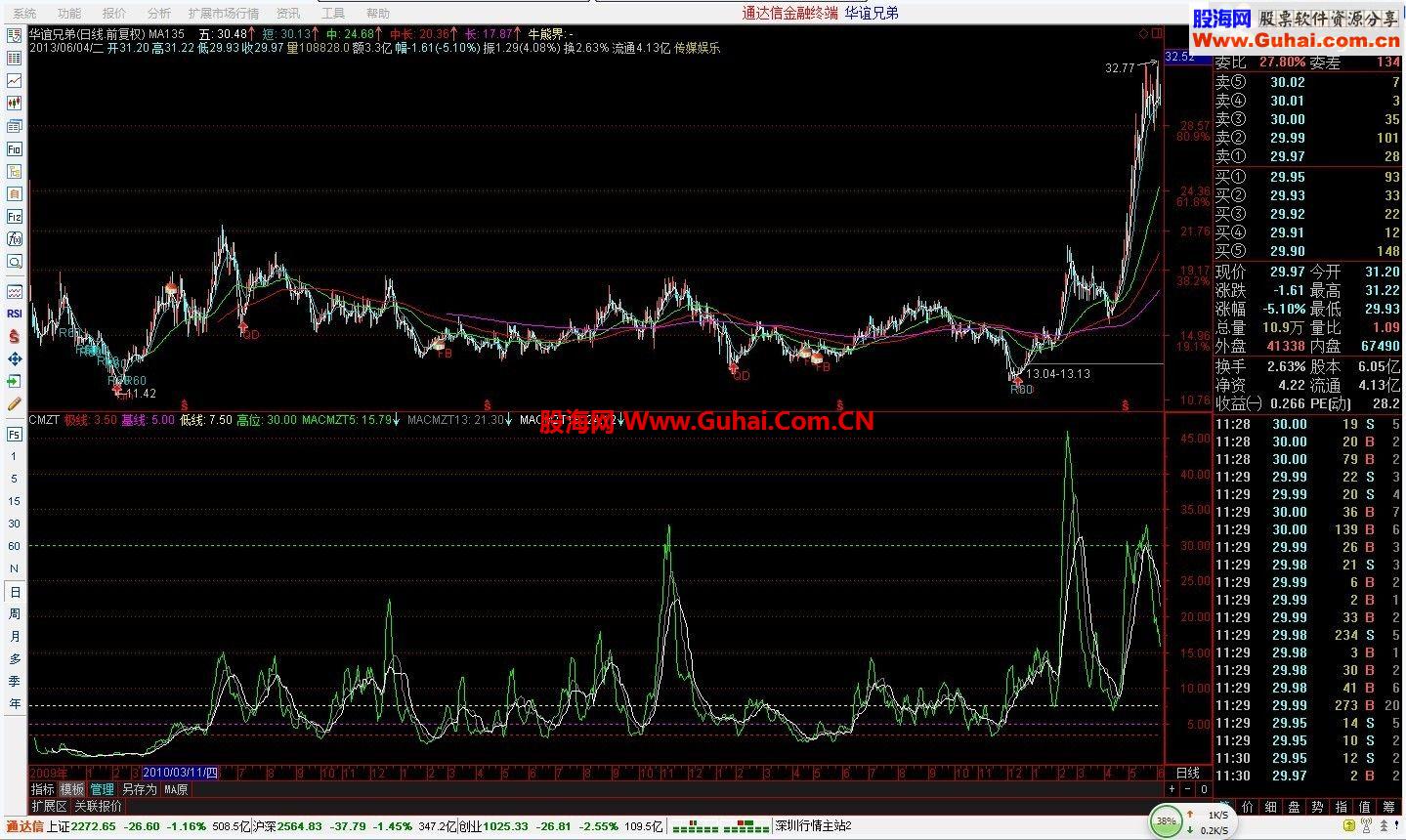Screen dimensions: 1406x840
Task: Click the small square icon above the price axis
Action: [x=1155, y=33]
